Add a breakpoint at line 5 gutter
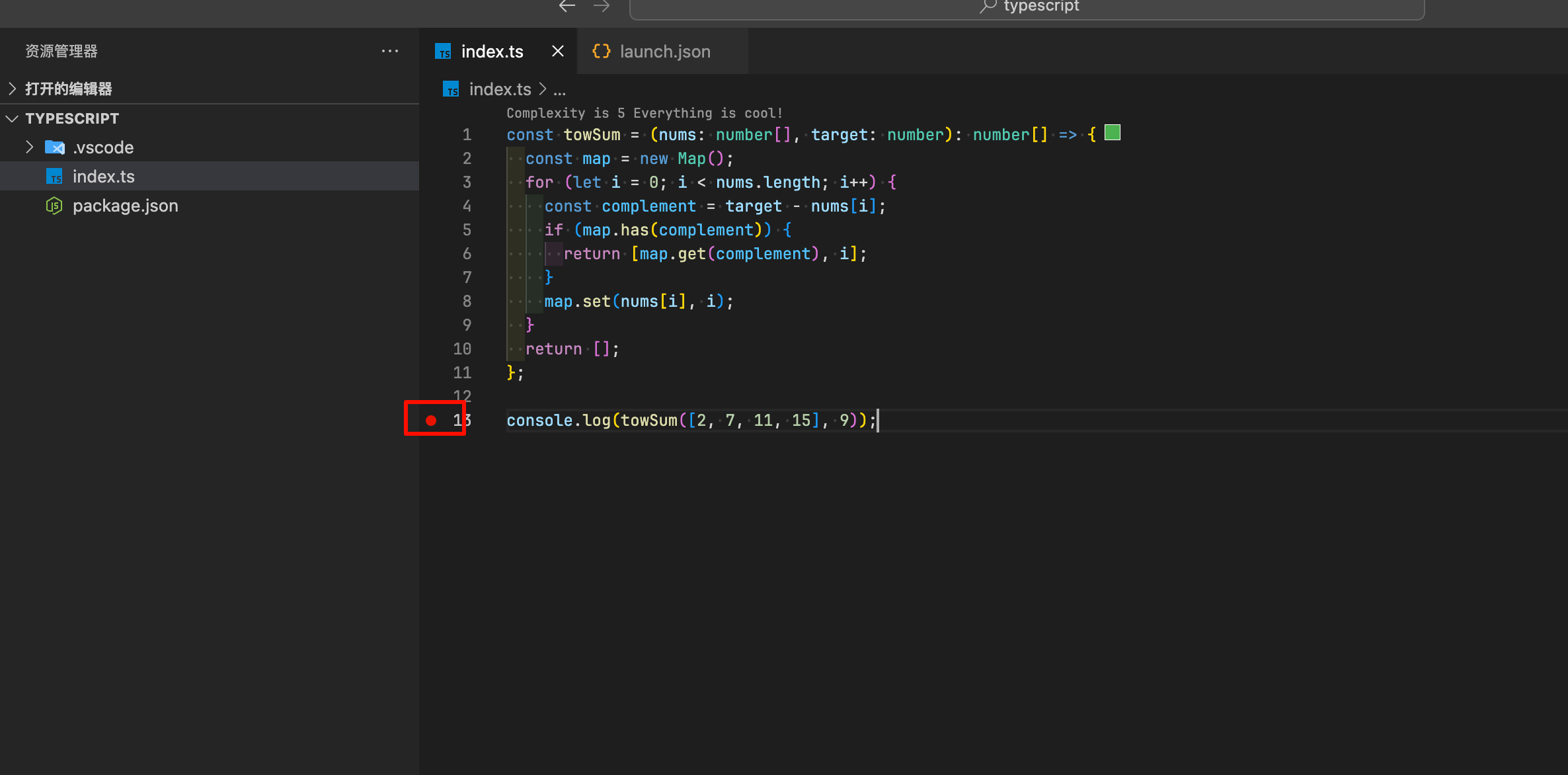 click(431, 229)
